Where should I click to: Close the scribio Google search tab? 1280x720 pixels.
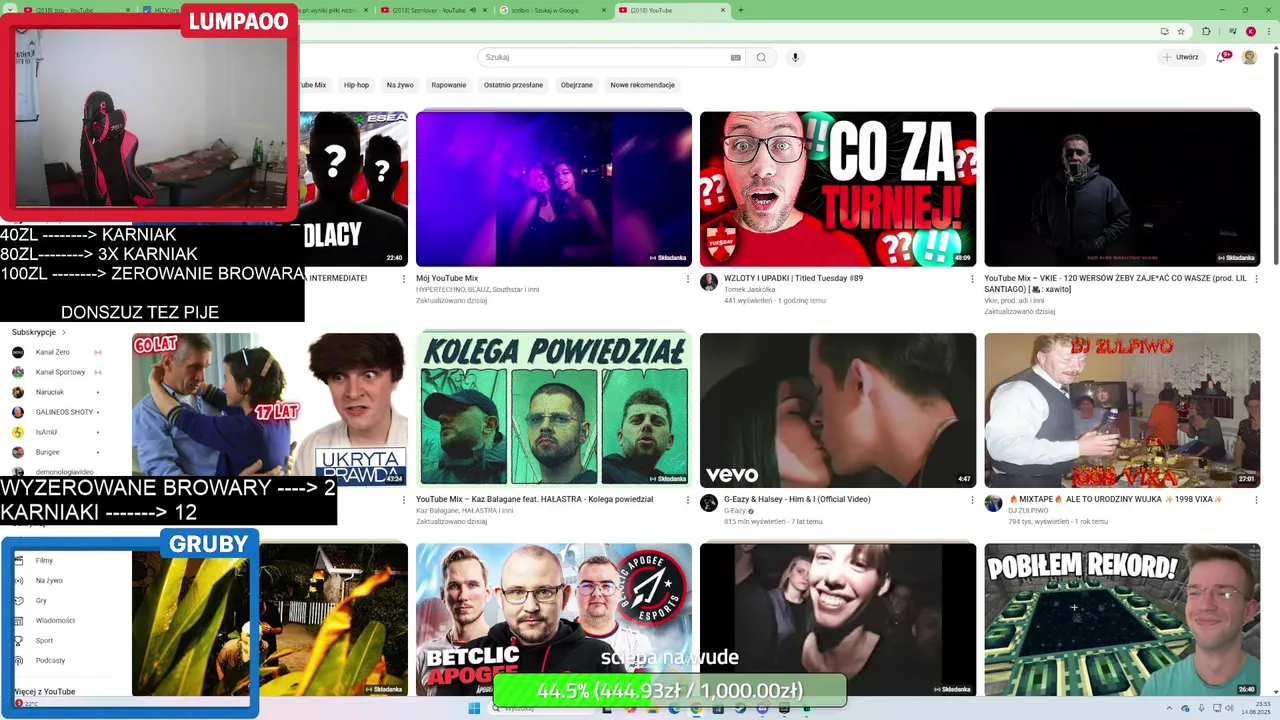click(604, 10)
